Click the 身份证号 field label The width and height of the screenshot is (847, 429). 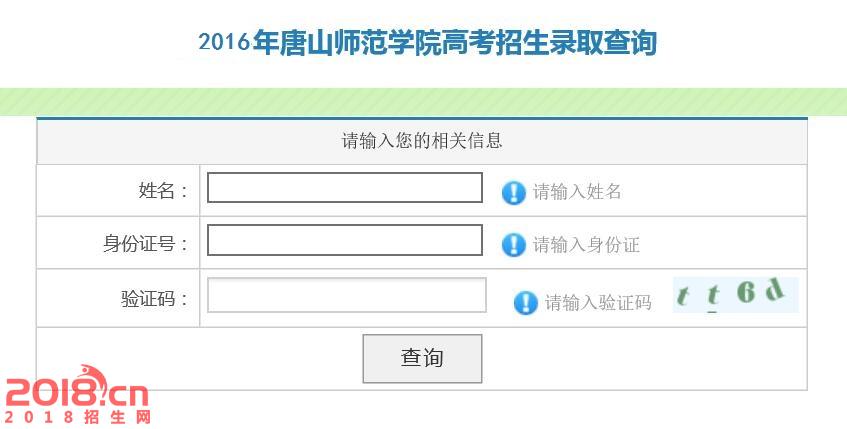click(145, 244)
